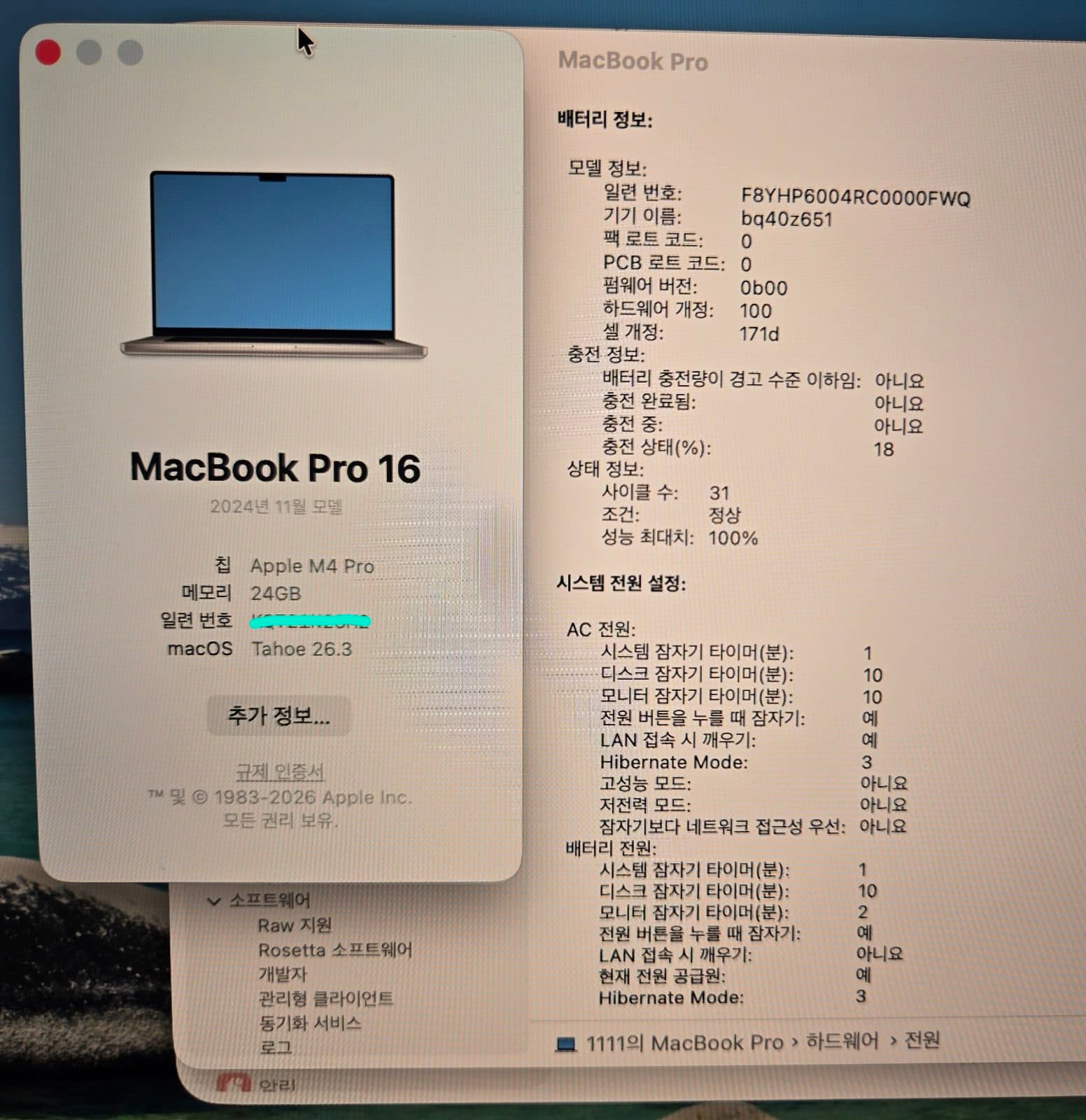
Task: Click the 성능 최대치 value 100%
Action: (x=733, y=538)
